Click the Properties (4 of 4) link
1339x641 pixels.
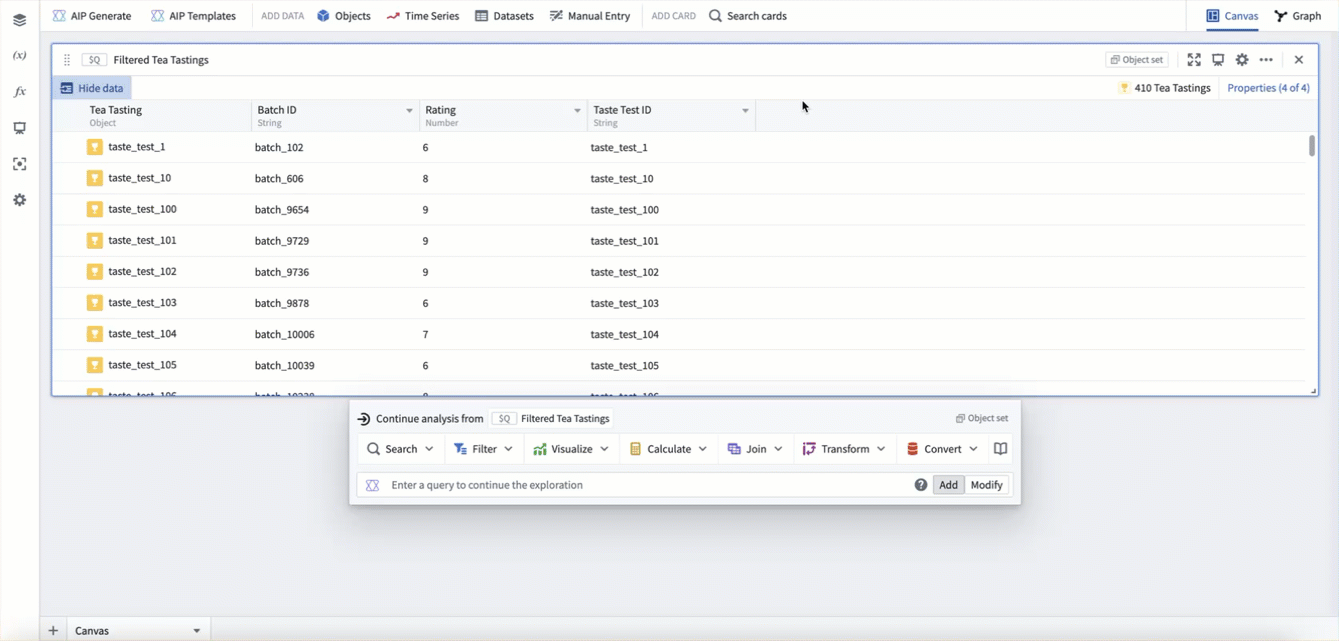click(1268, 88)
